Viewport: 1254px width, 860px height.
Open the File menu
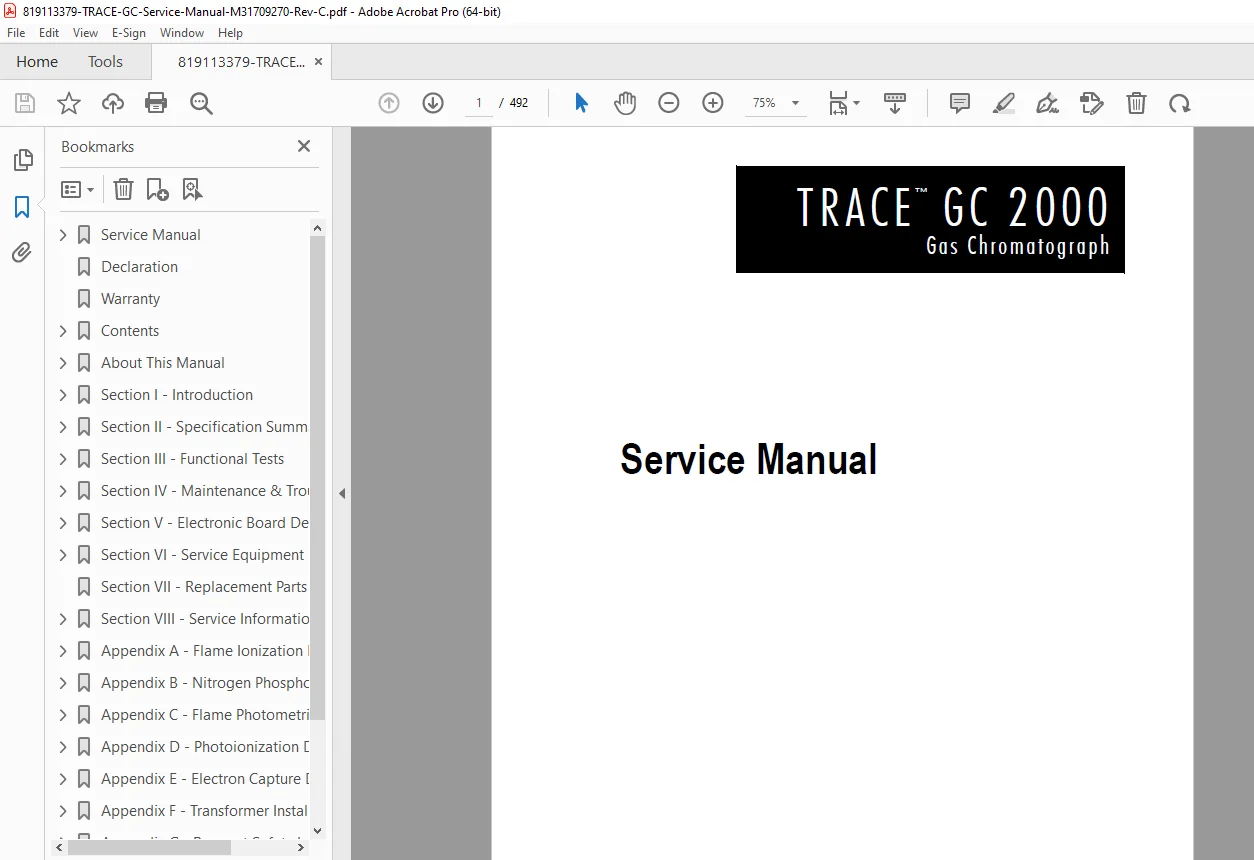(x=16, y=33)
